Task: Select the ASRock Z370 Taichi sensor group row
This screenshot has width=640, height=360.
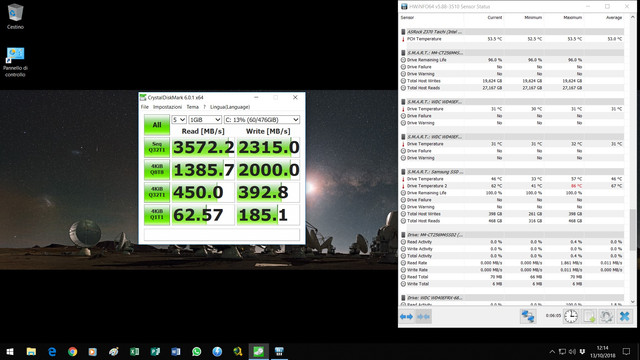Action: pos(512,32)
